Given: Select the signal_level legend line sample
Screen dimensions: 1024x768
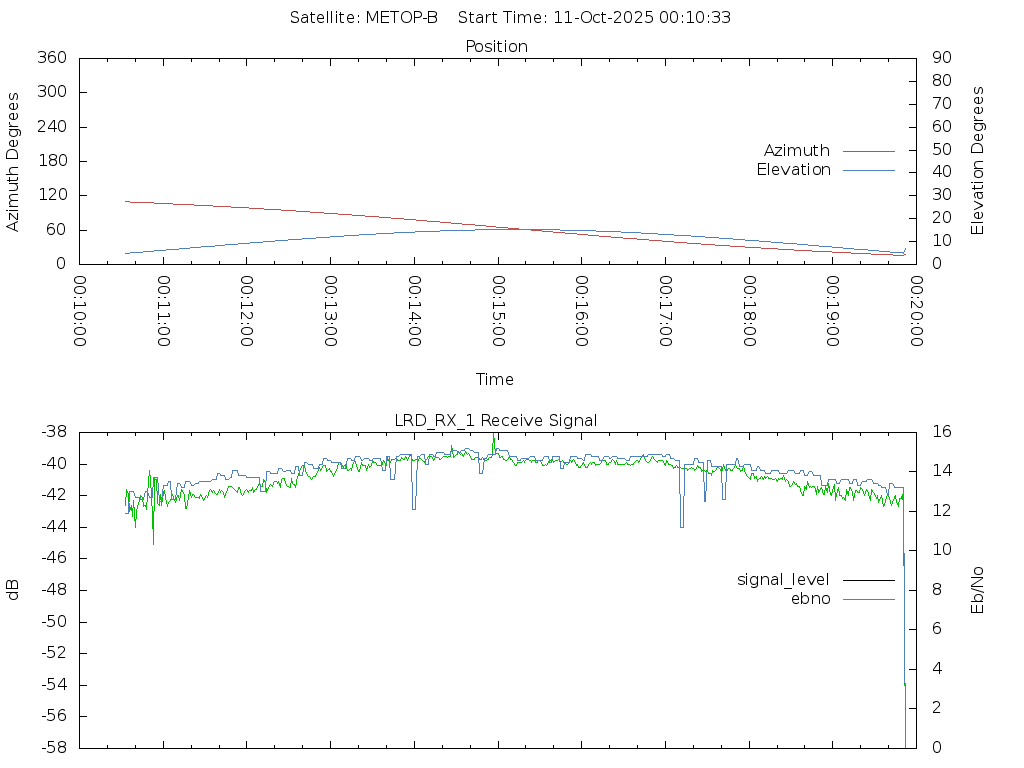Looking at the screenshot, I should click(x=868, y=580).
